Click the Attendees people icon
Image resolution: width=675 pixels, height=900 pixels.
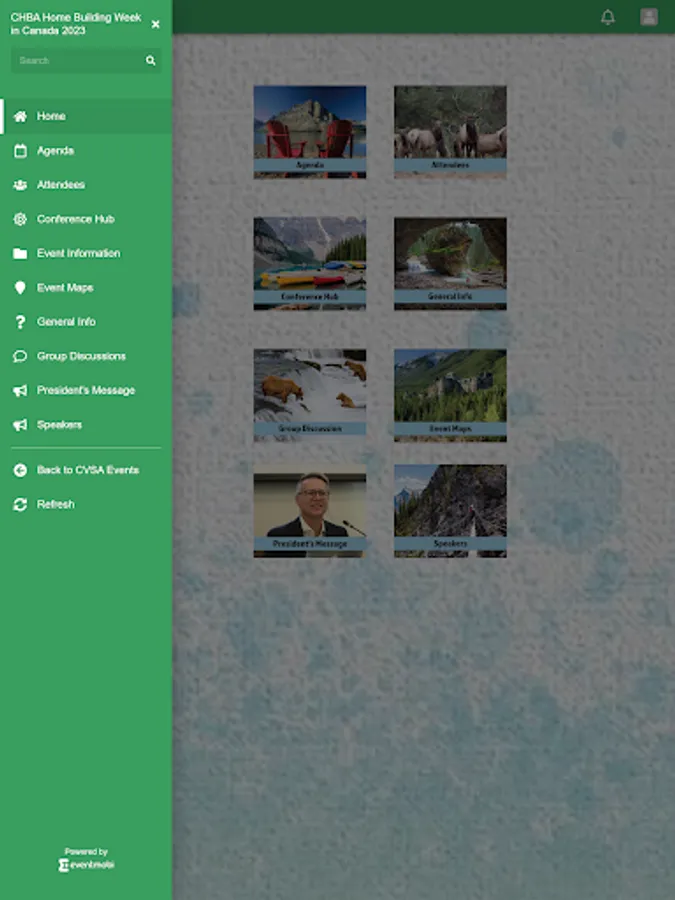click(20, 185)
